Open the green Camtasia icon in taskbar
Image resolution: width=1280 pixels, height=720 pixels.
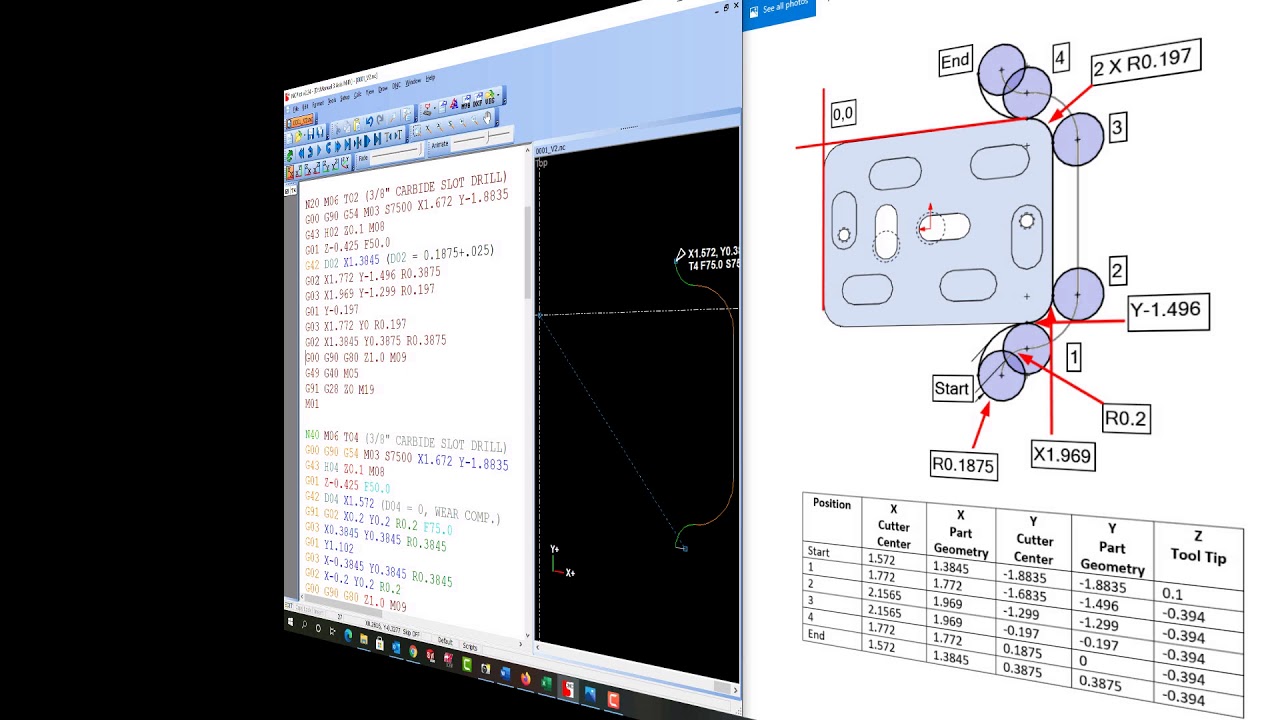click(x=467, y=665)
